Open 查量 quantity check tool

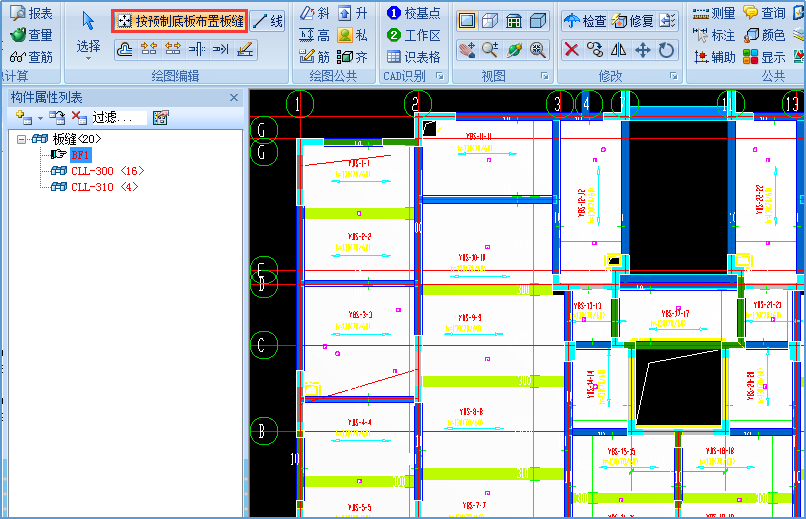pos(31,35)
